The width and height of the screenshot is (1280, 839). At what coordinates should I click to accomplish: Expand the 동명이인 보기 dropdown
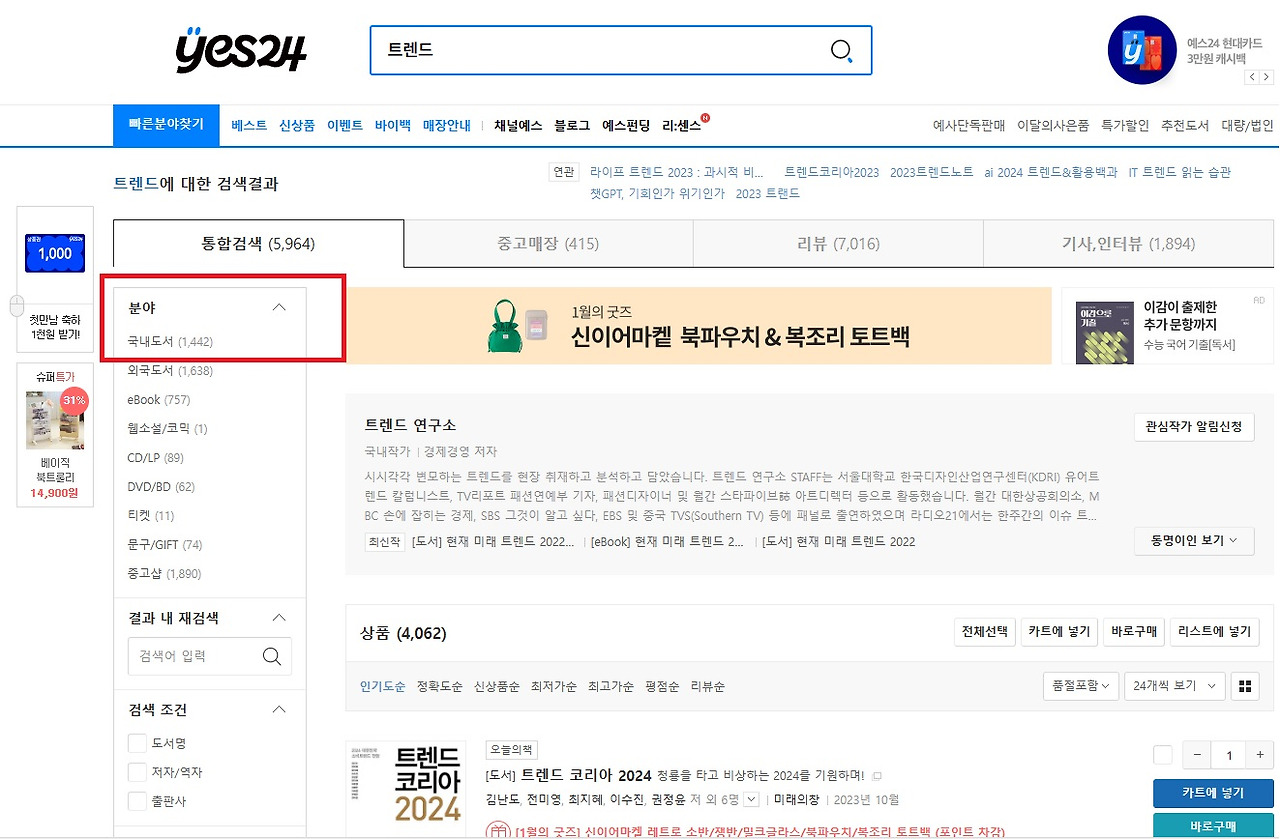tap(1194, 540)
